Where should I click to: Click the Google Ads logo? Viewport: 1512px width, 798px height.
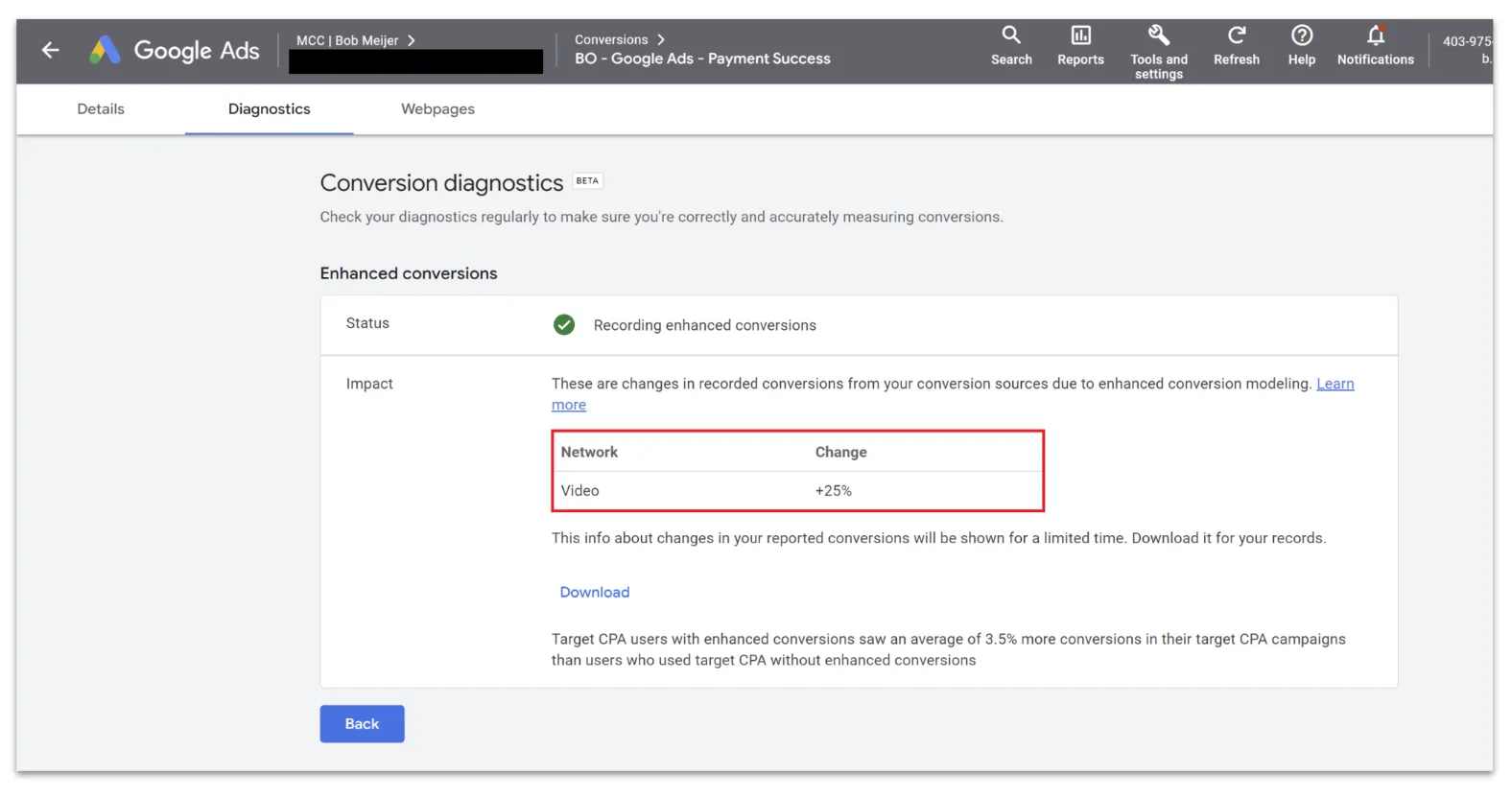tap(175, 50)
